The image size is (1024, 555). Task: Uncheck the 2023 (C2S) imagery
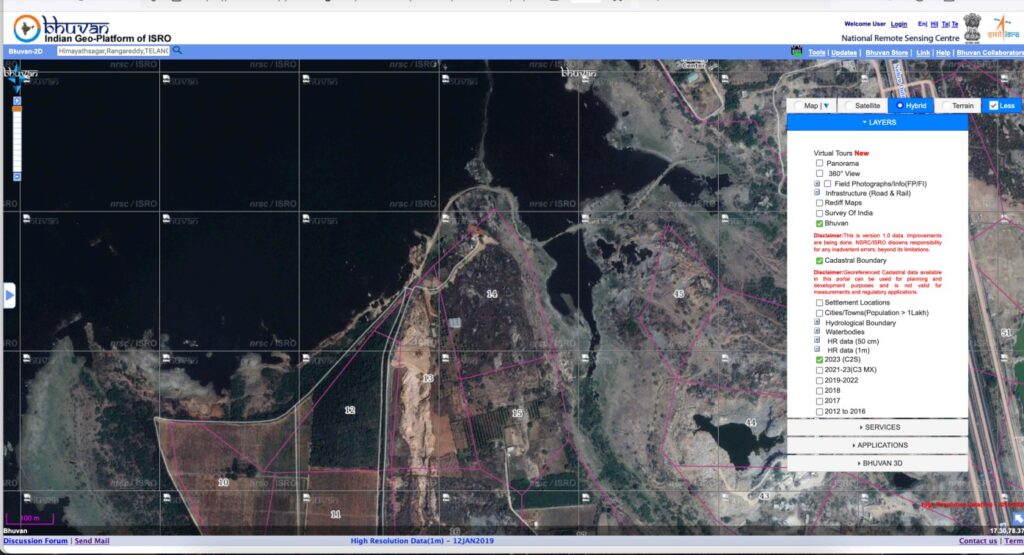pyautogui.click(x=819, y=360)
